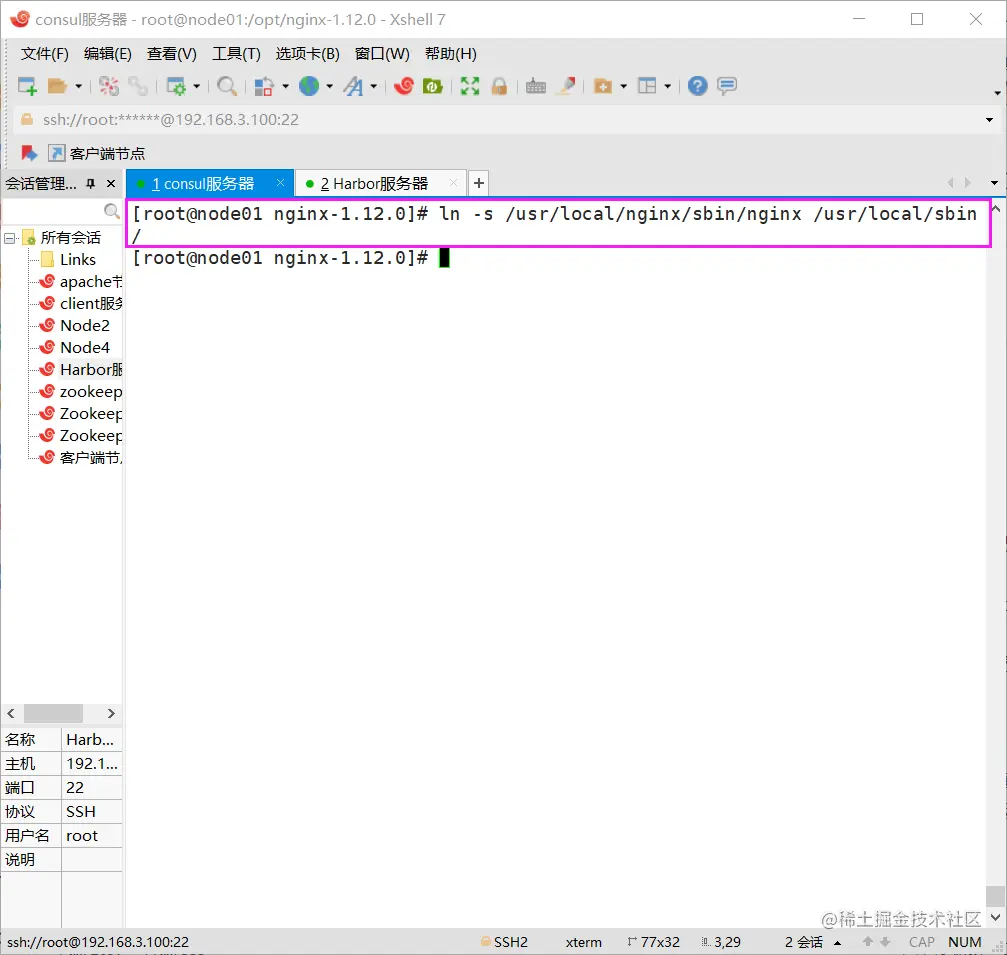Screen dimensions: 1007x955
Task: Launch Xftp via green toolbar icon
Action: click(x=433, y=85)
